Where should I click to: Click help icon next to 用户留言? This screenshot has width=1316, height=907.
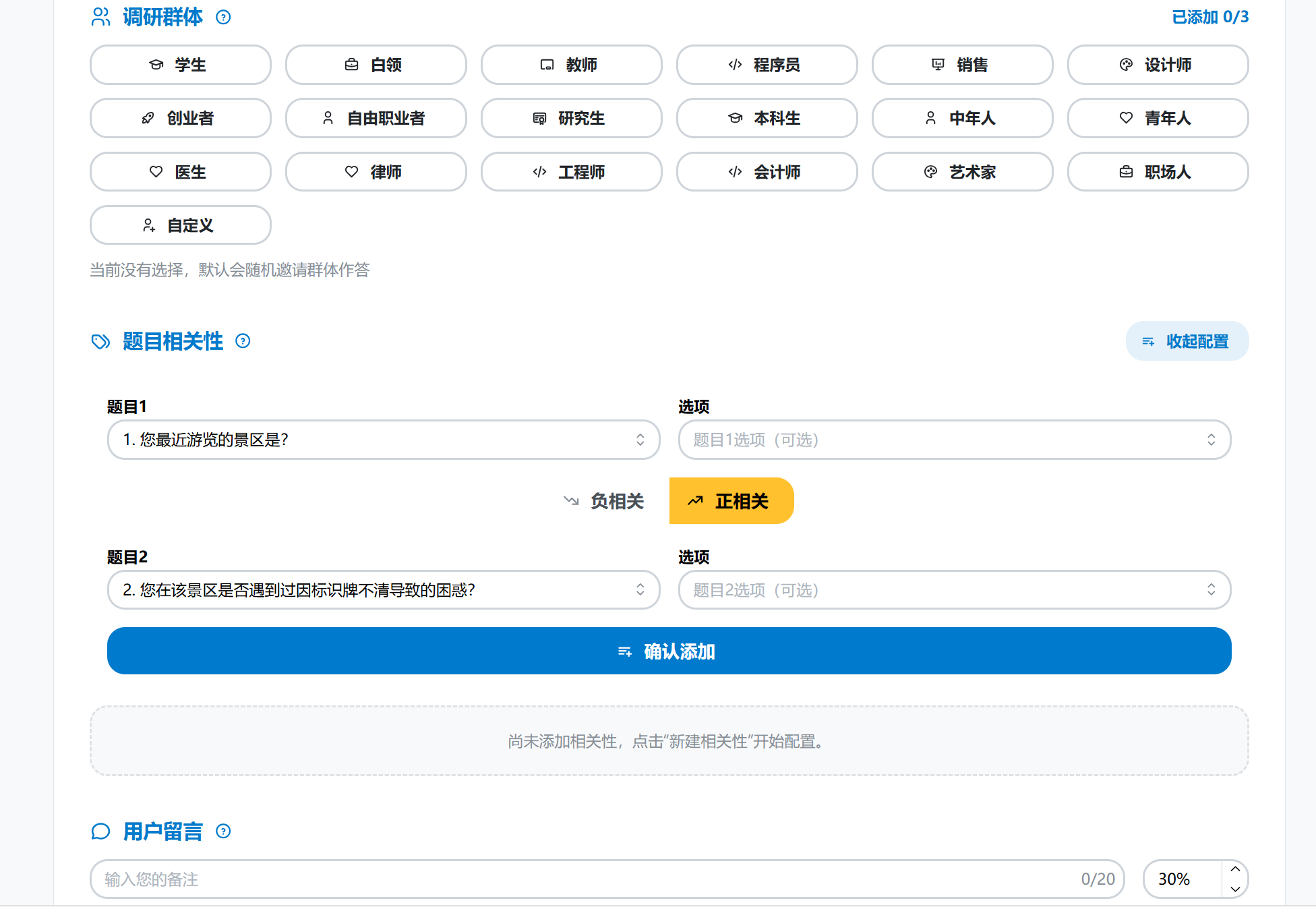coord(223,831)
